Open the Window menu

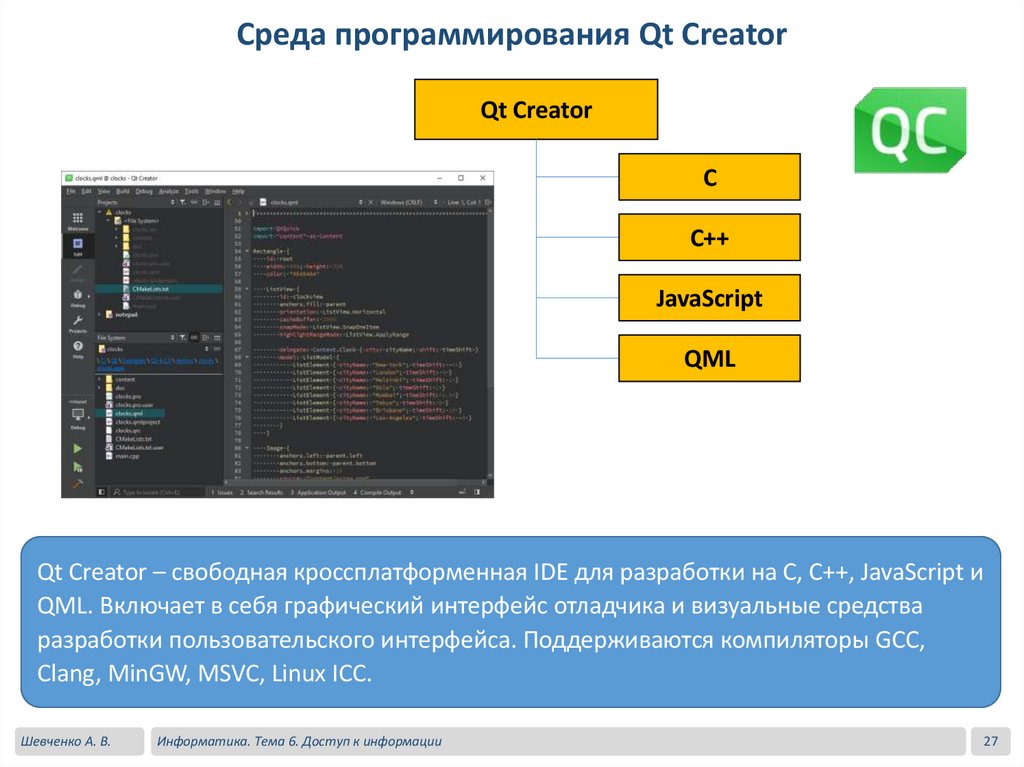pyautogui.click(x=215, y=191)
